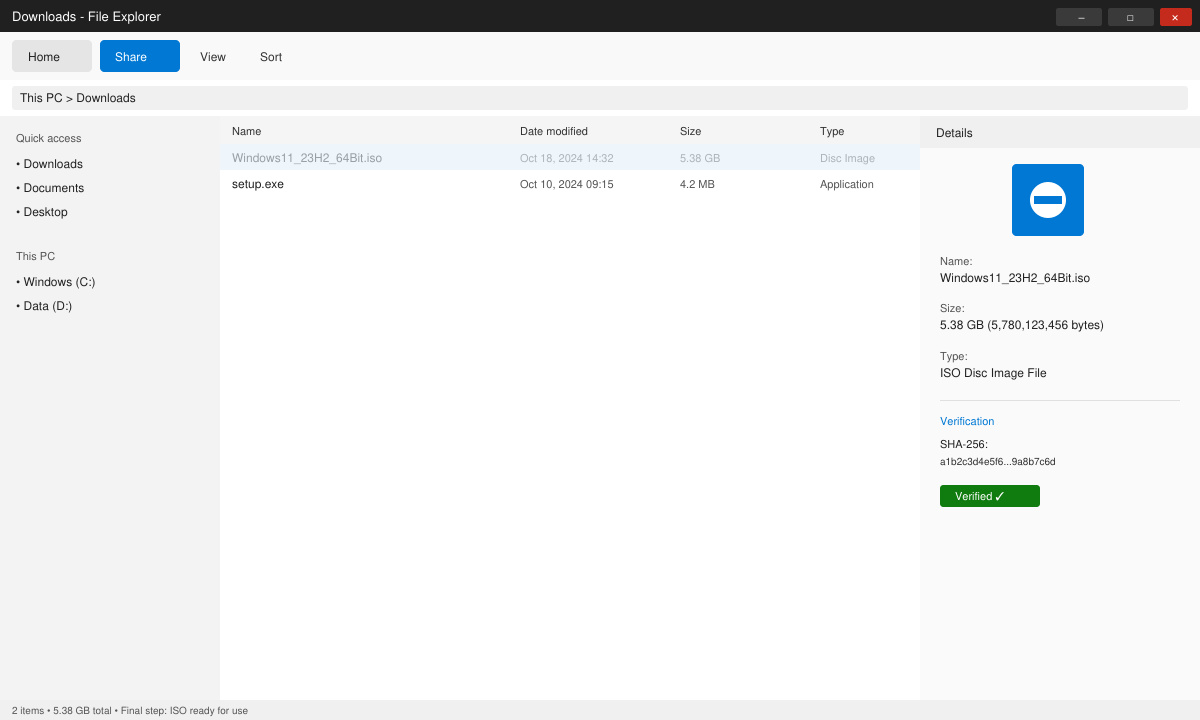1200x720 pixels.
Task: Switch to the Share tab
Action: click(140, 56)
